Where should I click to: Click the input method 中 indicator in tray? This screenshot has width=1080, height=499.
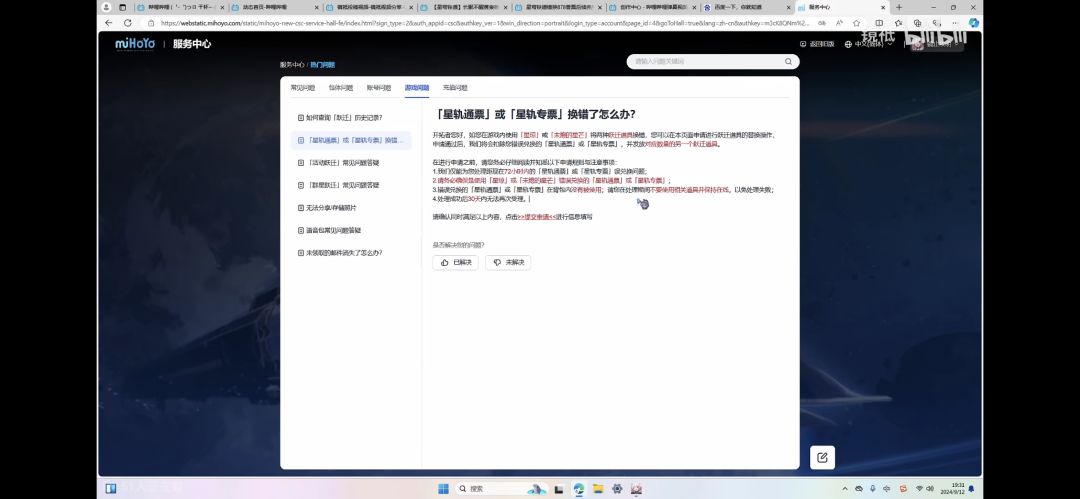click(x=887, y=489)
